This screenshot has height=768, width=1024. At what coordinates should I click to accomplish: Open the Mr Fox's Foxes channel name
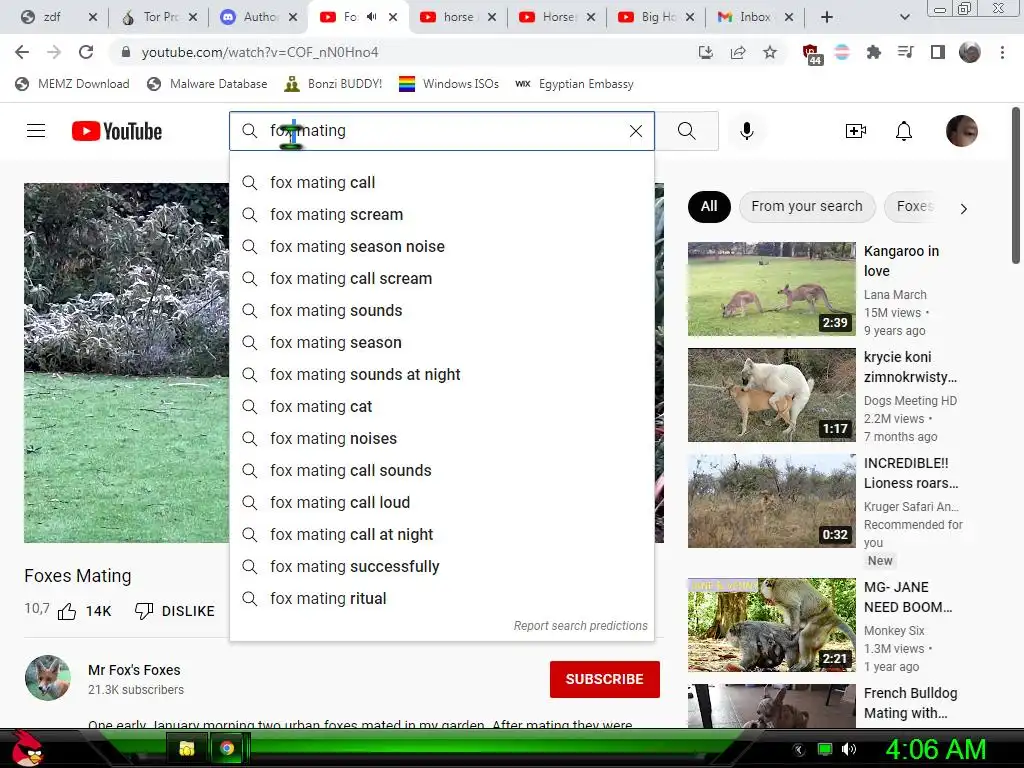point(134,670)
